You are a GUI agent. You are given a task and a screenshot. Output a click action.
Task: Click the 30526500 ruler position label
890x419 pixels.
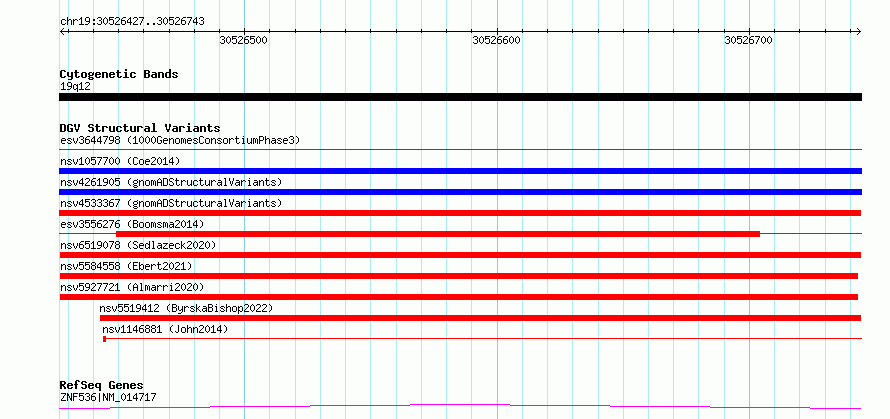point(244,41)
